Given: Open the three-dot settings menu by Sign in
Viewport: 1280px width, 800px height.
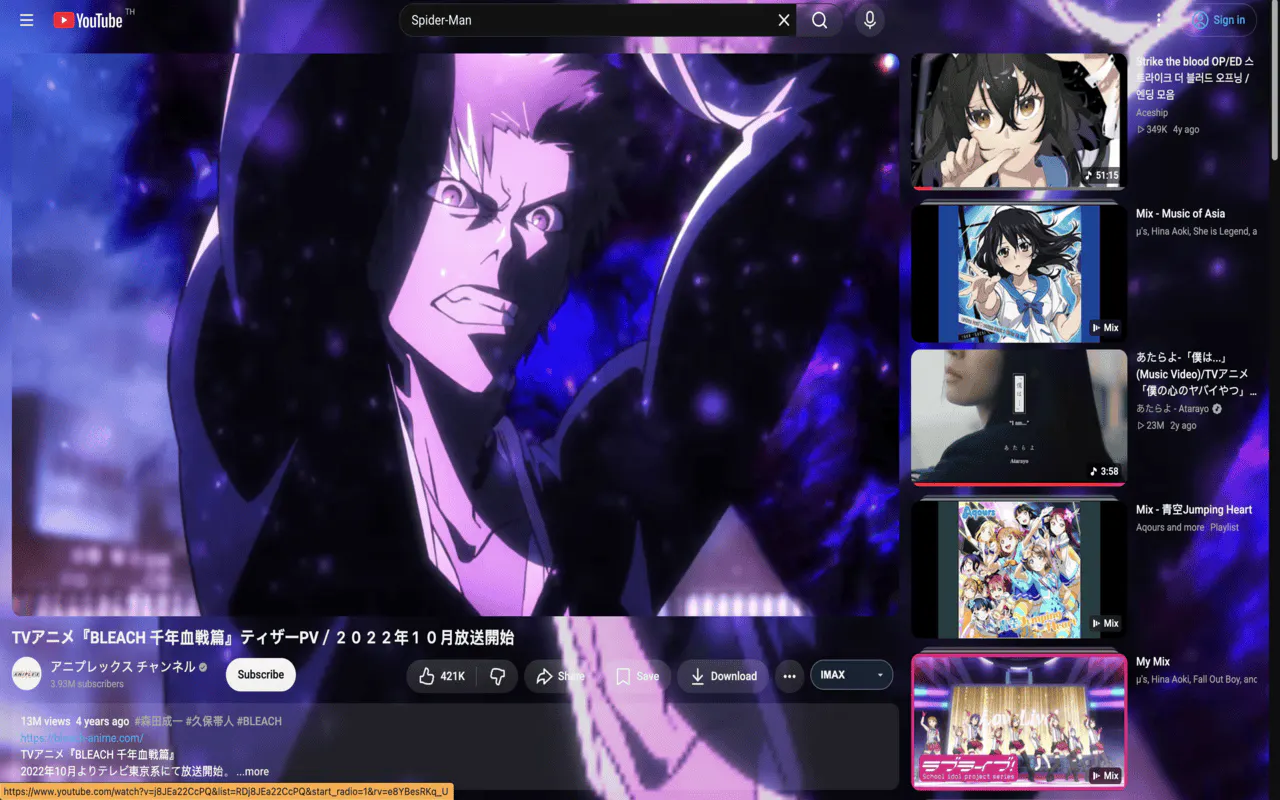Looking at the screenshot, I should (1159, 20).
